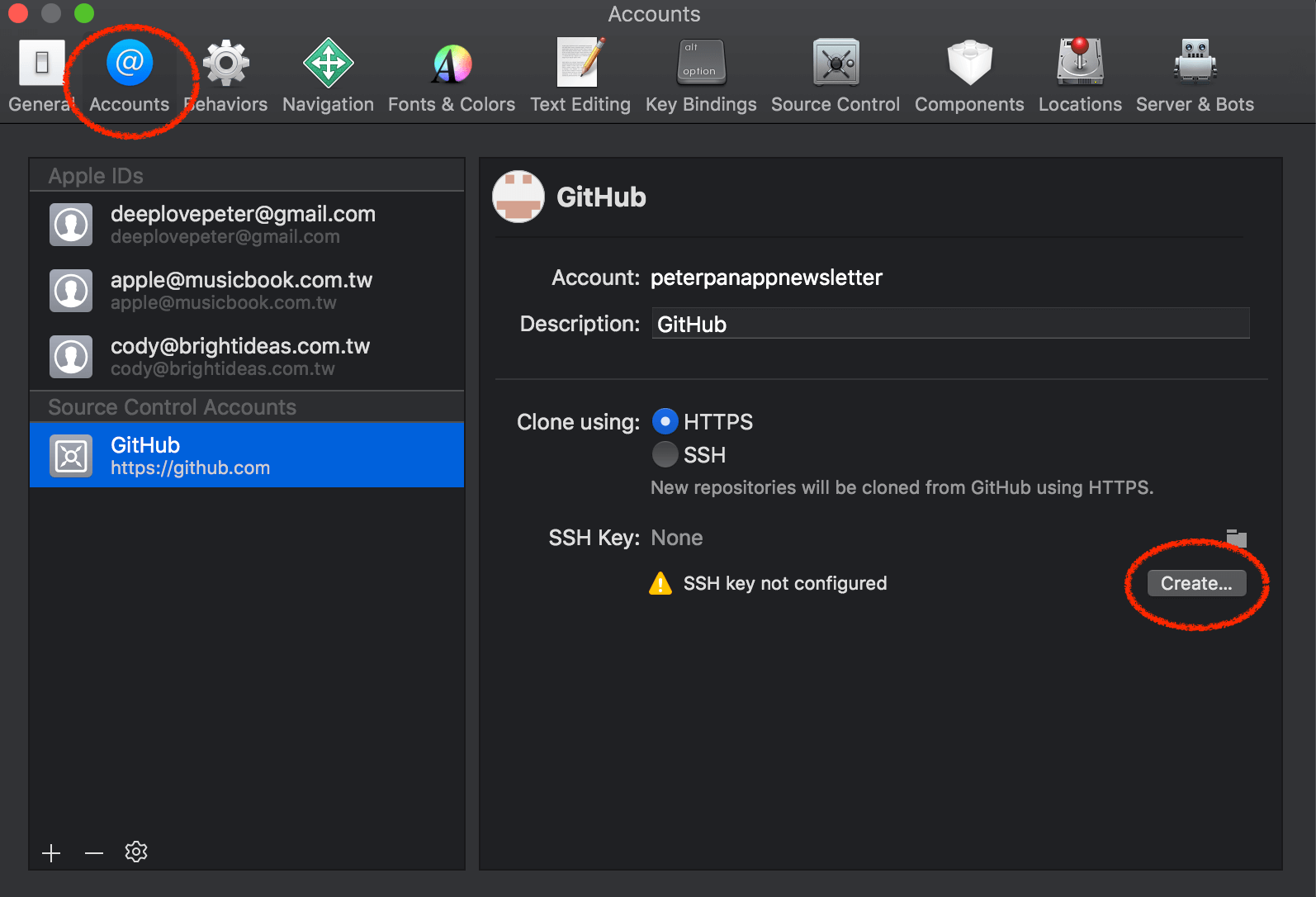Select apple@musicbook.com.tw Apple ID

[x=247, y=291]
